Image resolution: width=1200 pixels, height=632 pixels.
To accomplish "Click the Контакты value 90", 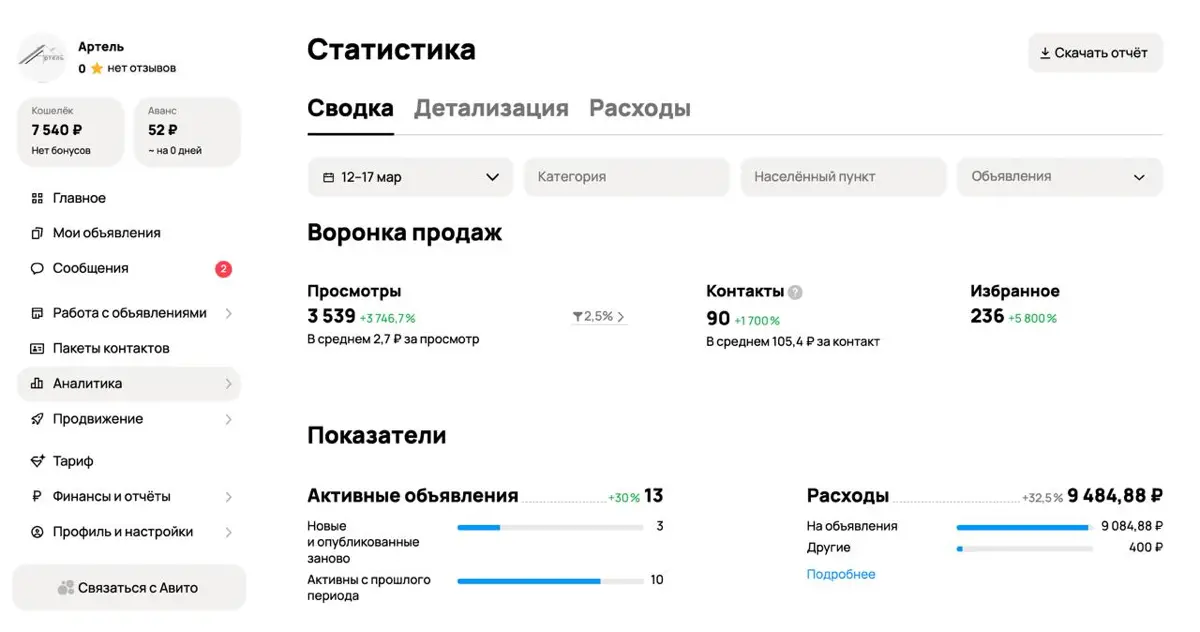I will click(x=718, y=318).
